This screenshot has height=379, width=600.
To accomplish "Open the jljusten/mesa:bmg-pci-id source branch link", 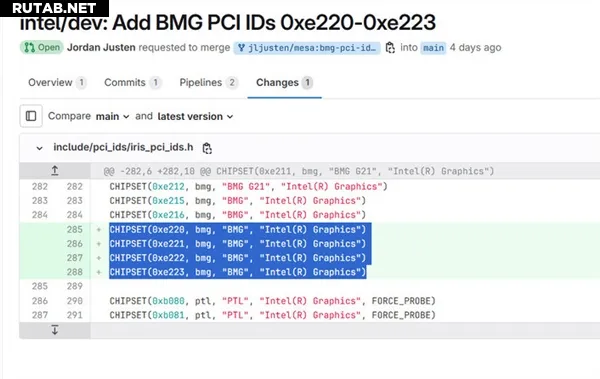I will coord(307,48).
